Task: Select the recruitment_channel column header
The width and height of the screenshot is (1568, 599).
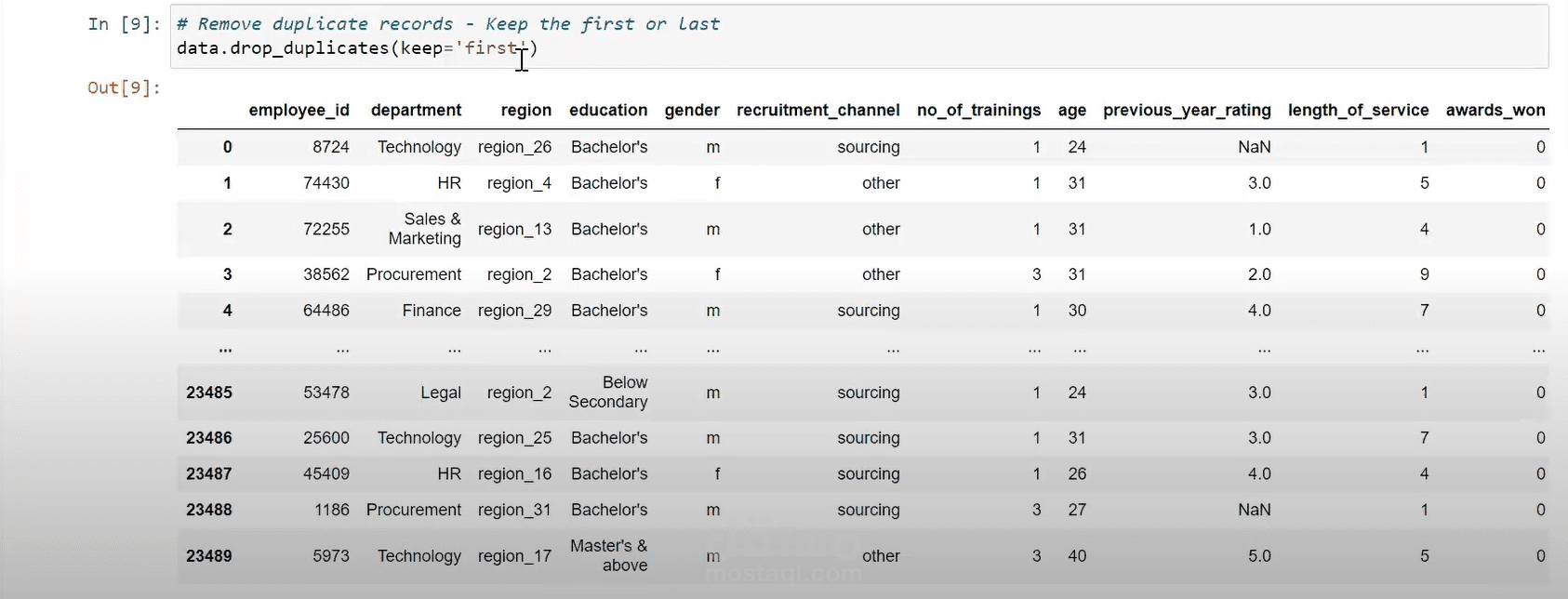Action: pos(817,110)
